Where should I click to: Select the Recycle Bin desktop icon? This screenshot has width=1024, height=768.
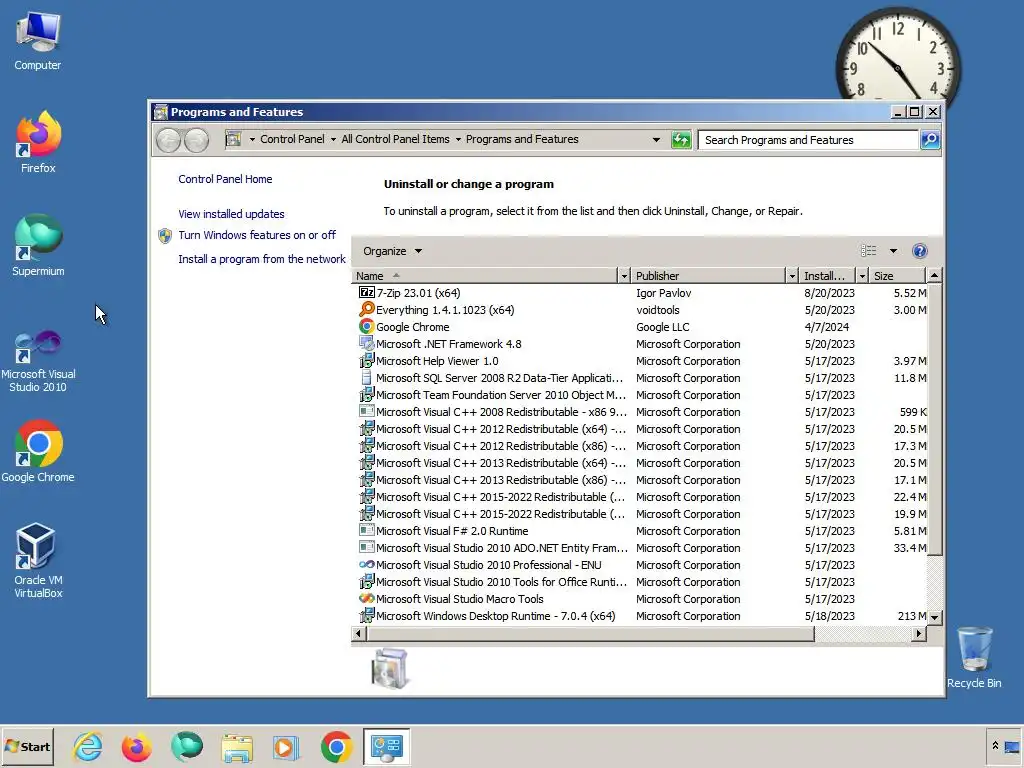point(974,657)
